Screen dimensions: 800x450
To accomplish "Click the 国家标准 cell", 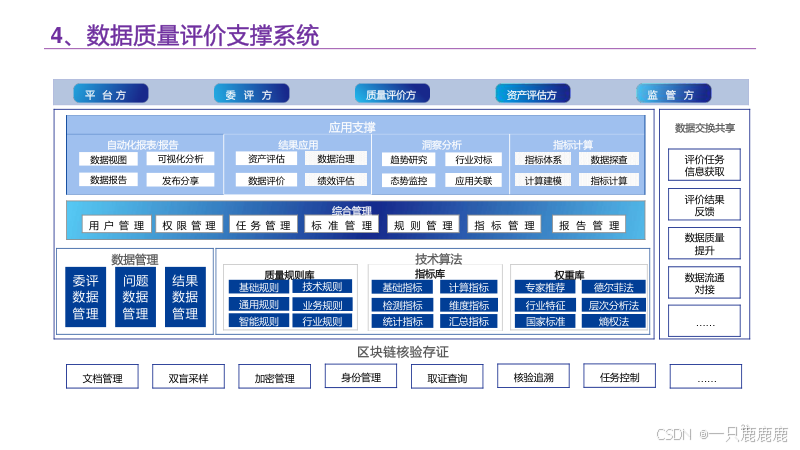I will point(545,321).
